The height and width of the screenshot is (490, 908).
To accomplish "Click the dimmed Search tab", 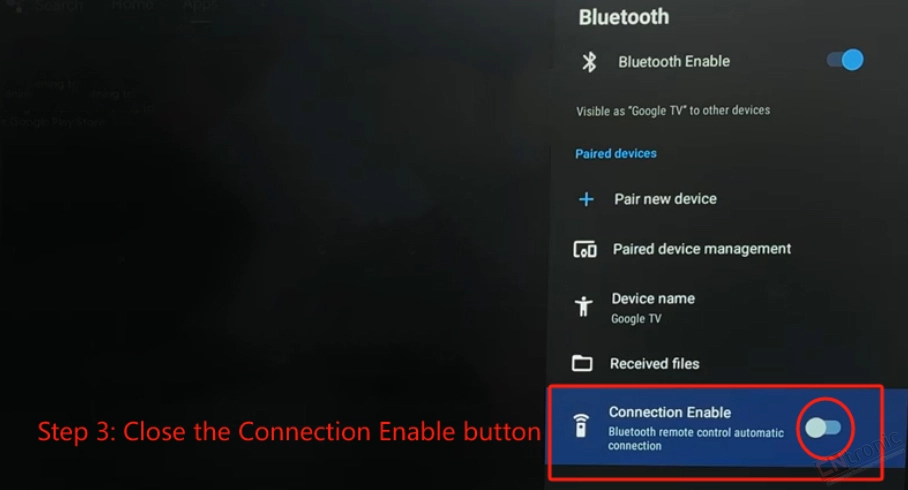I will pos(59,6).
